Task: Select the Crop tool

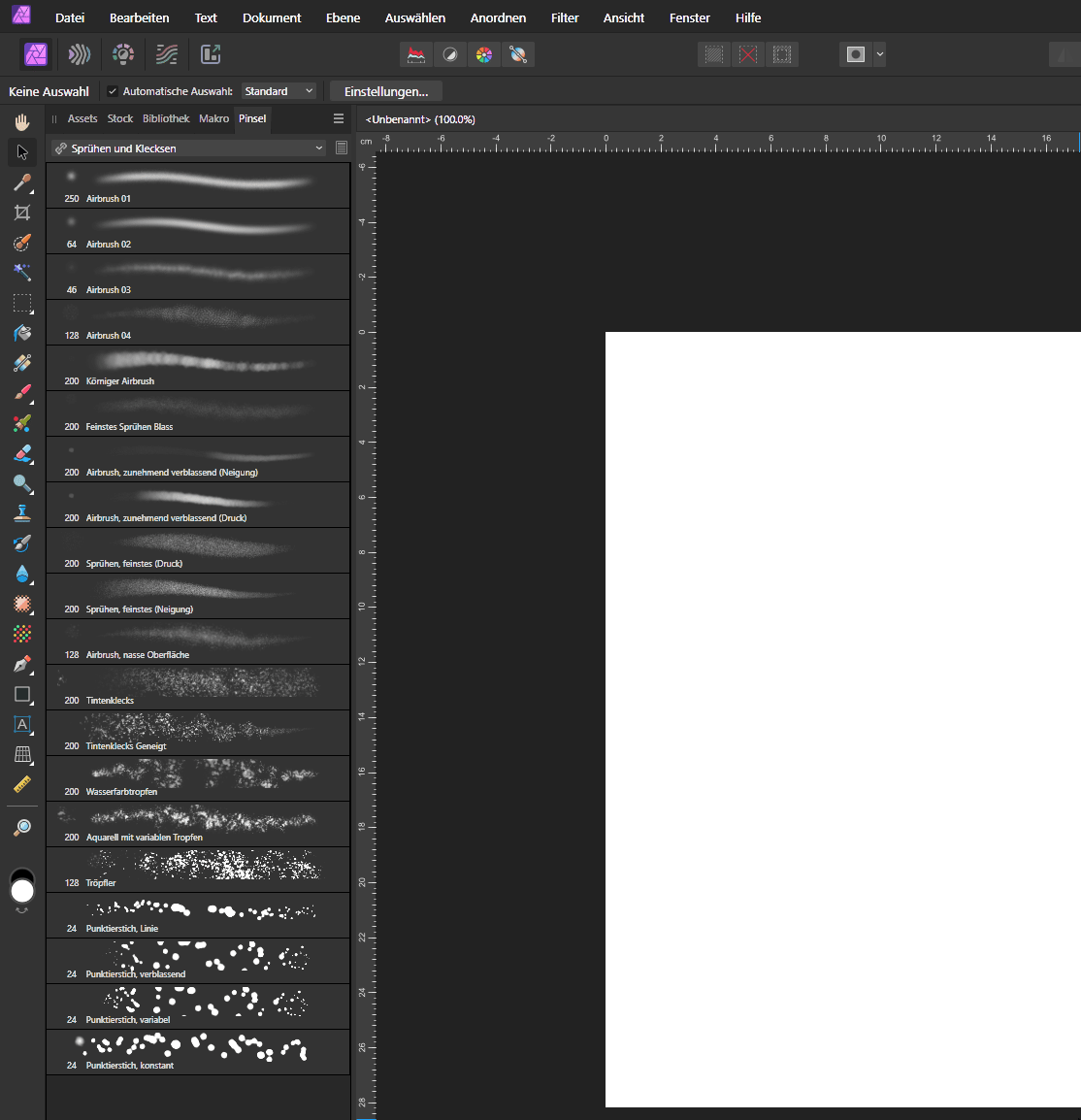Action: point(21,213)
